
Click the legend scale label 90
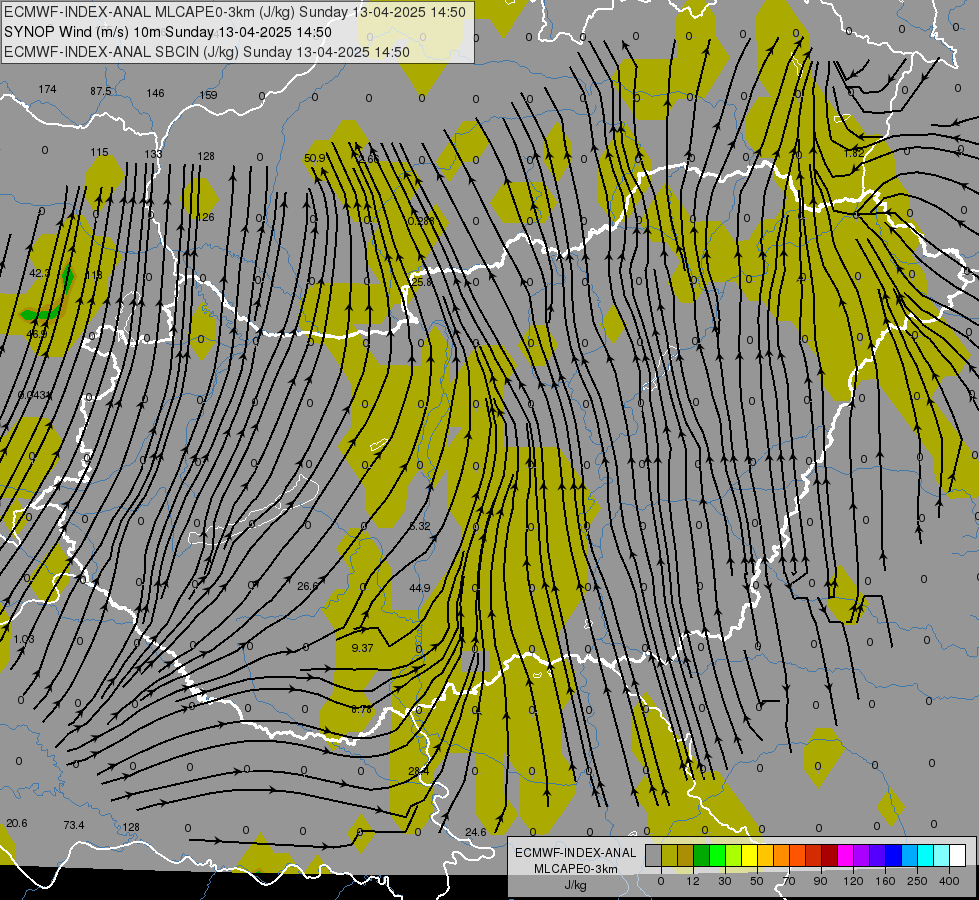pyautogui.click(x=820, y=881)
